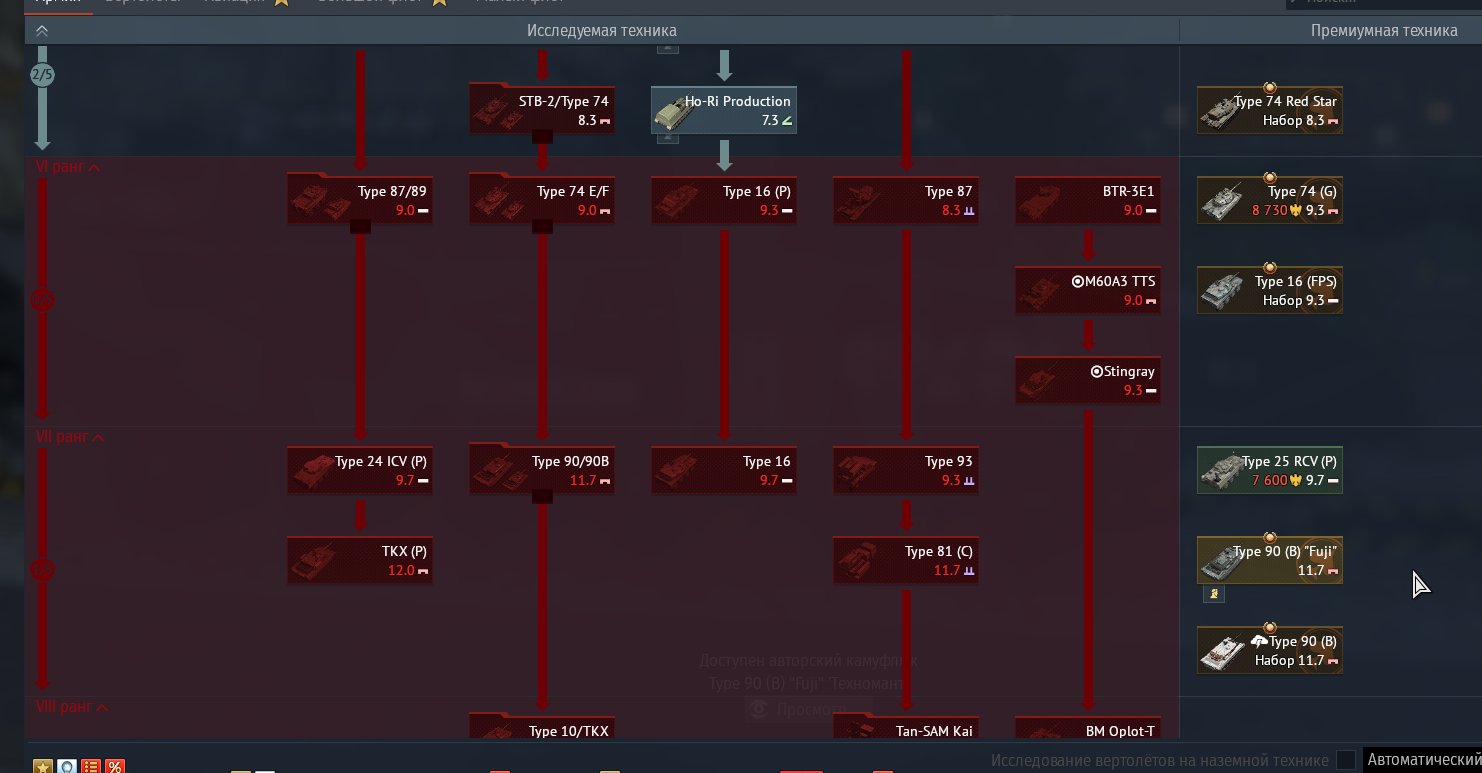
Task: Select the Type 87 card rated 8.3
Action: pos(906,200)
